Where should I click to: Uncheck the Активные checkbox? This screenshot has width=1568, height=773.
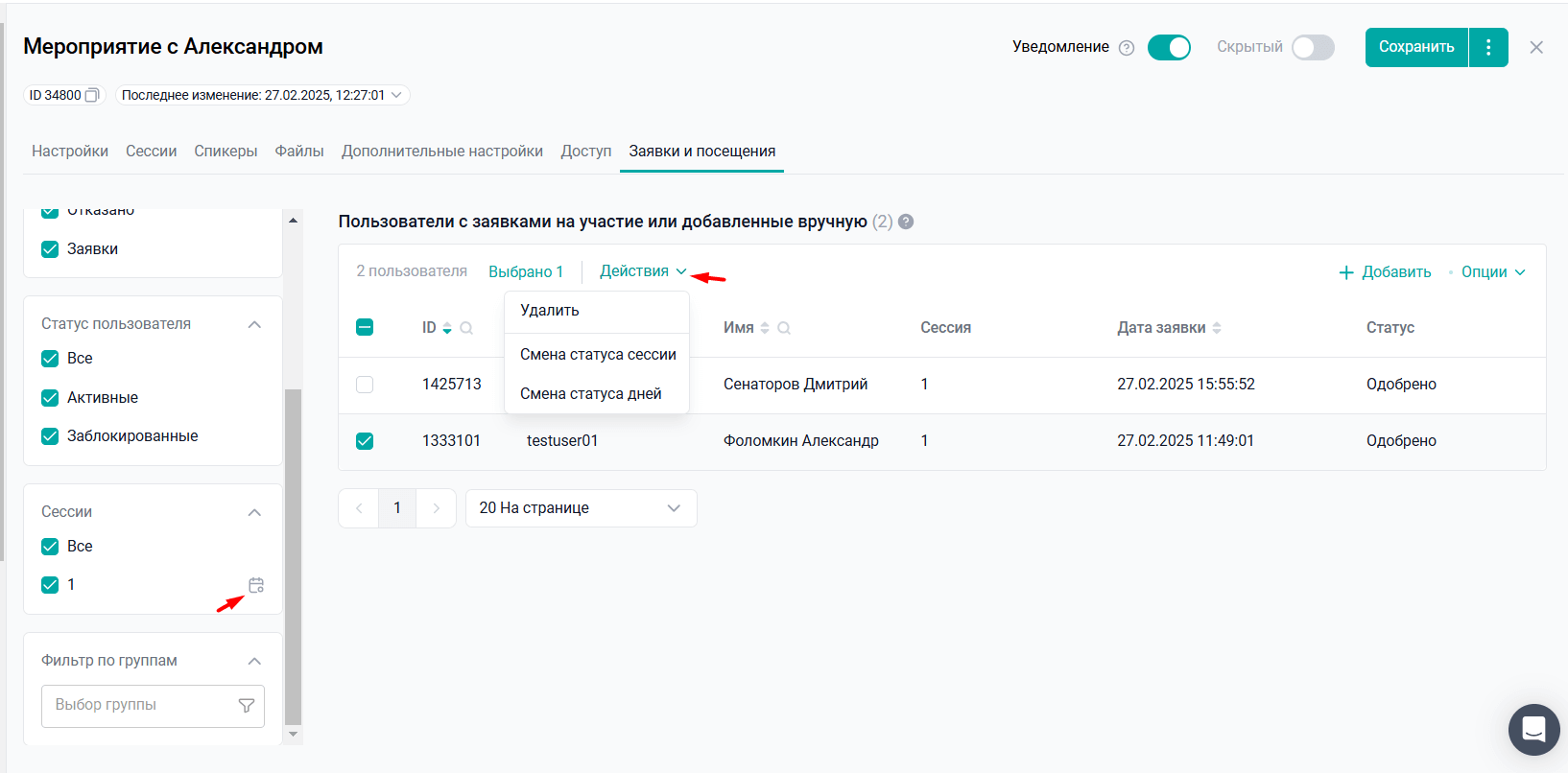50,398
